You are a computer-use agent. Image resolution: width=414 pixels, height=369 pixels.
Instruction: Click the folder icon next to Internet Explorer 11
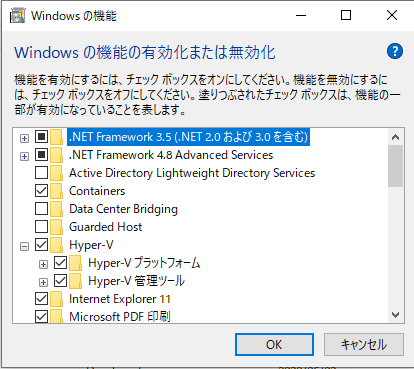click(57, 299)
